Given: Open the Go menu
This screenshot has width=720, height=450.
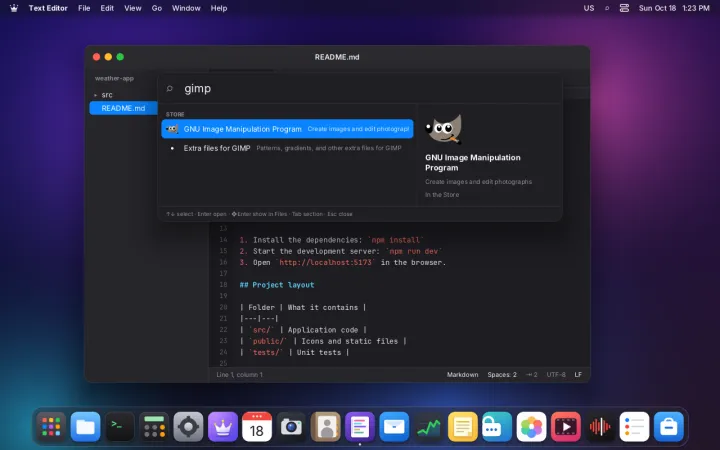Looking at the screenshot, I should point(157,8).
